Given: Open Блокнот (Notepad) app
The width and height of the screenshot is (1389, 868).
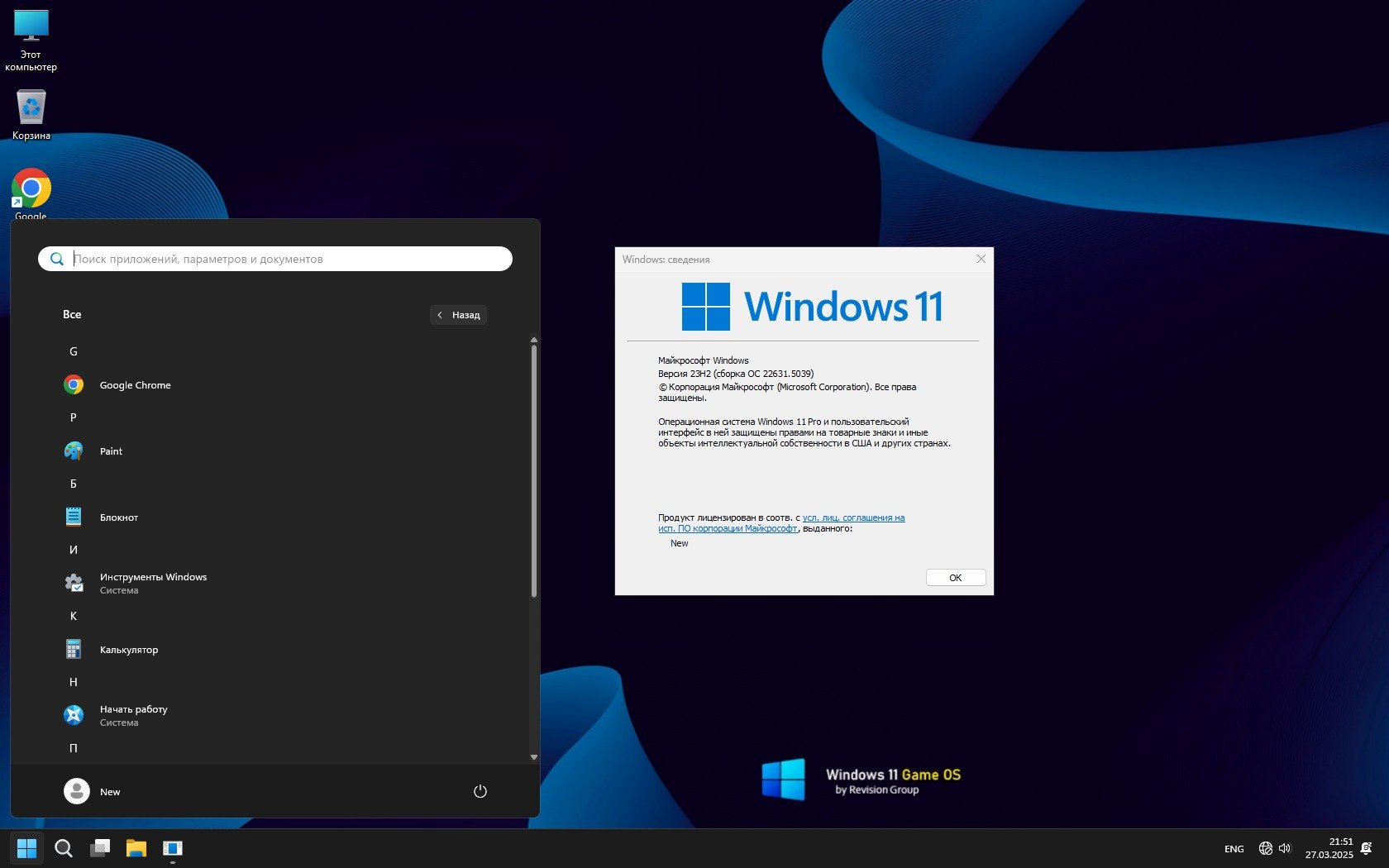Looking at the screenshot, I should pyautogui.click(x=118, y=517).
